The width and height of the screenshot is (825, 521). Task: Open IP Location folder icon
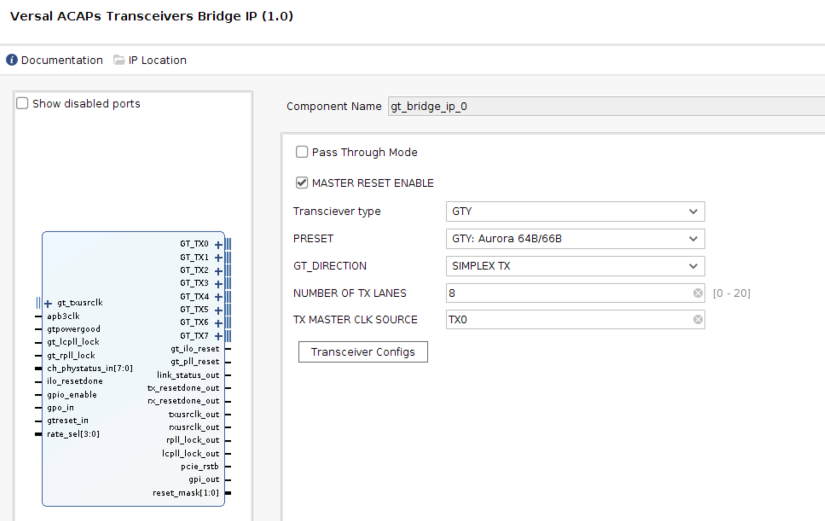119,60
